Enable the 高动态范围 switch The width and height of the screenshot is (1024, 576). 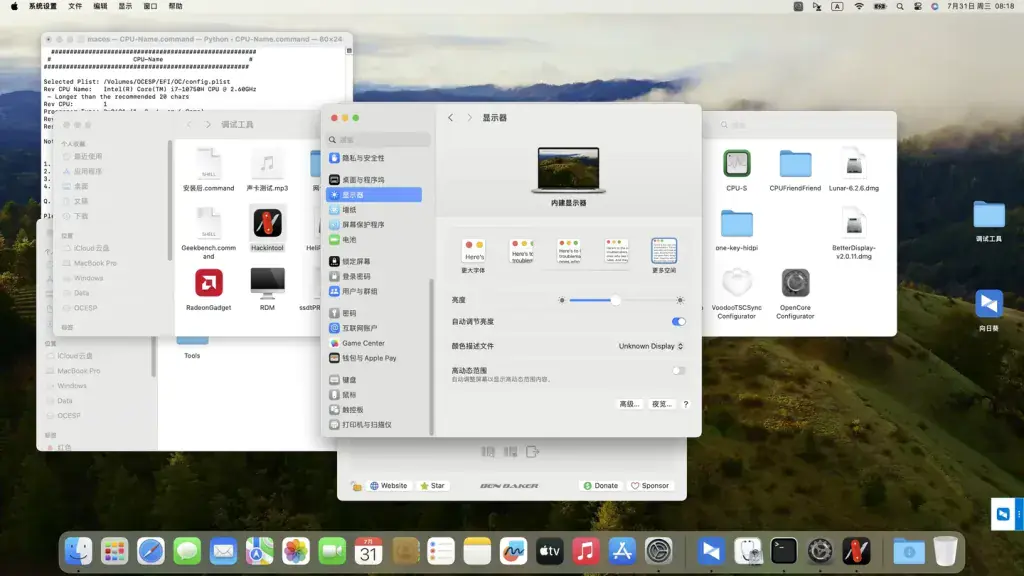tap(679, 370)
